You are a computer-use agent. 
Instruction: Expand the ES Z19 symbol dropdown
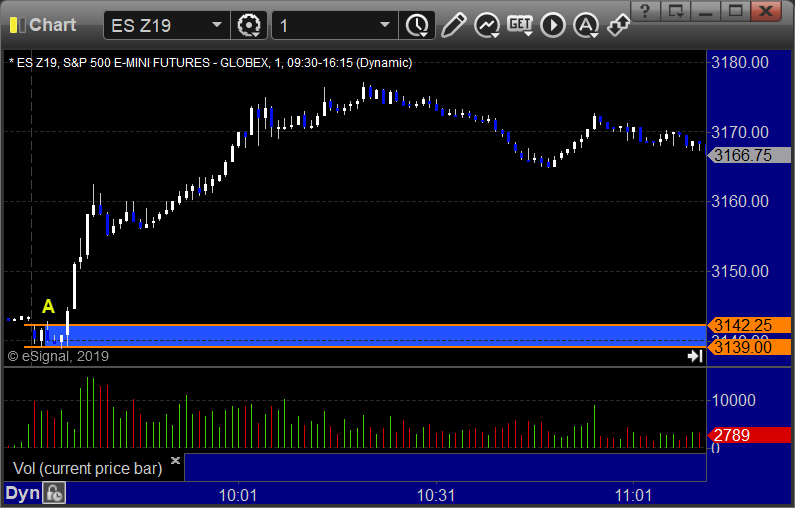(217, 25)
